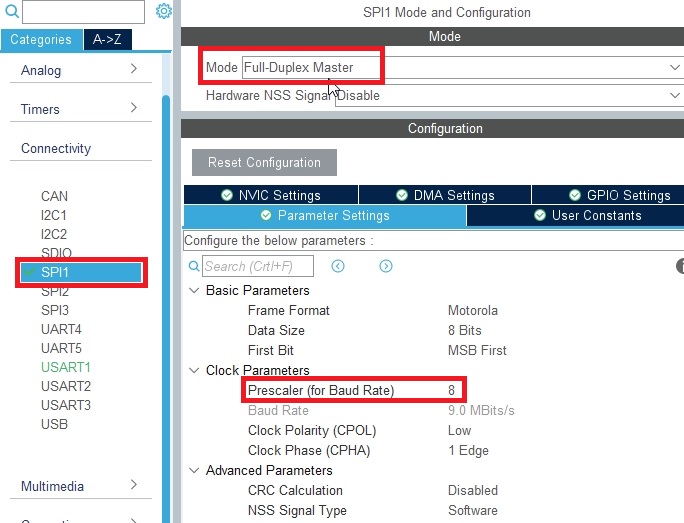Viewport: 684px width, 523px height.
Task: Select UART5 peripheral
Action: click(x=62, y=348)
